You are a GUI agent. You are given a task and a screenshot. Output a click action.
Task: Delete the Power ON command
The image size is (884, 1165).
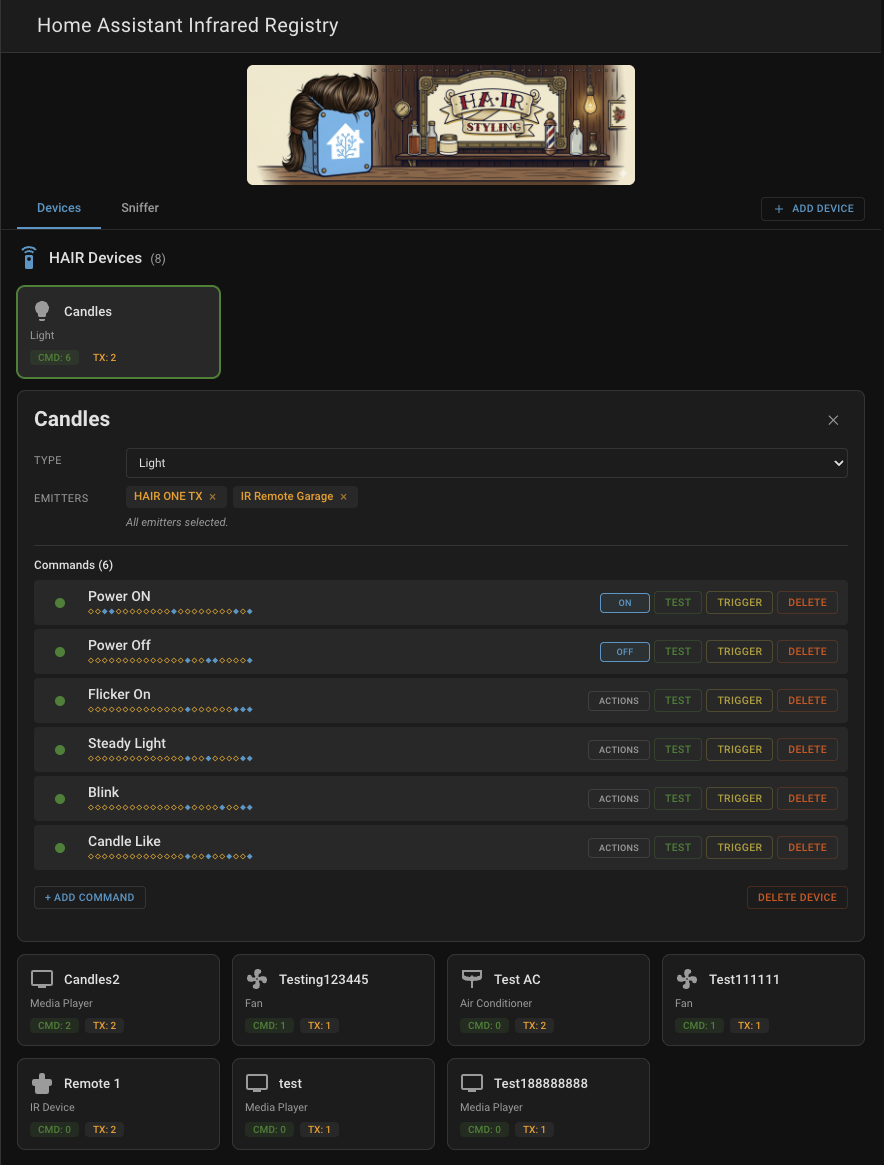pos(807,603)
